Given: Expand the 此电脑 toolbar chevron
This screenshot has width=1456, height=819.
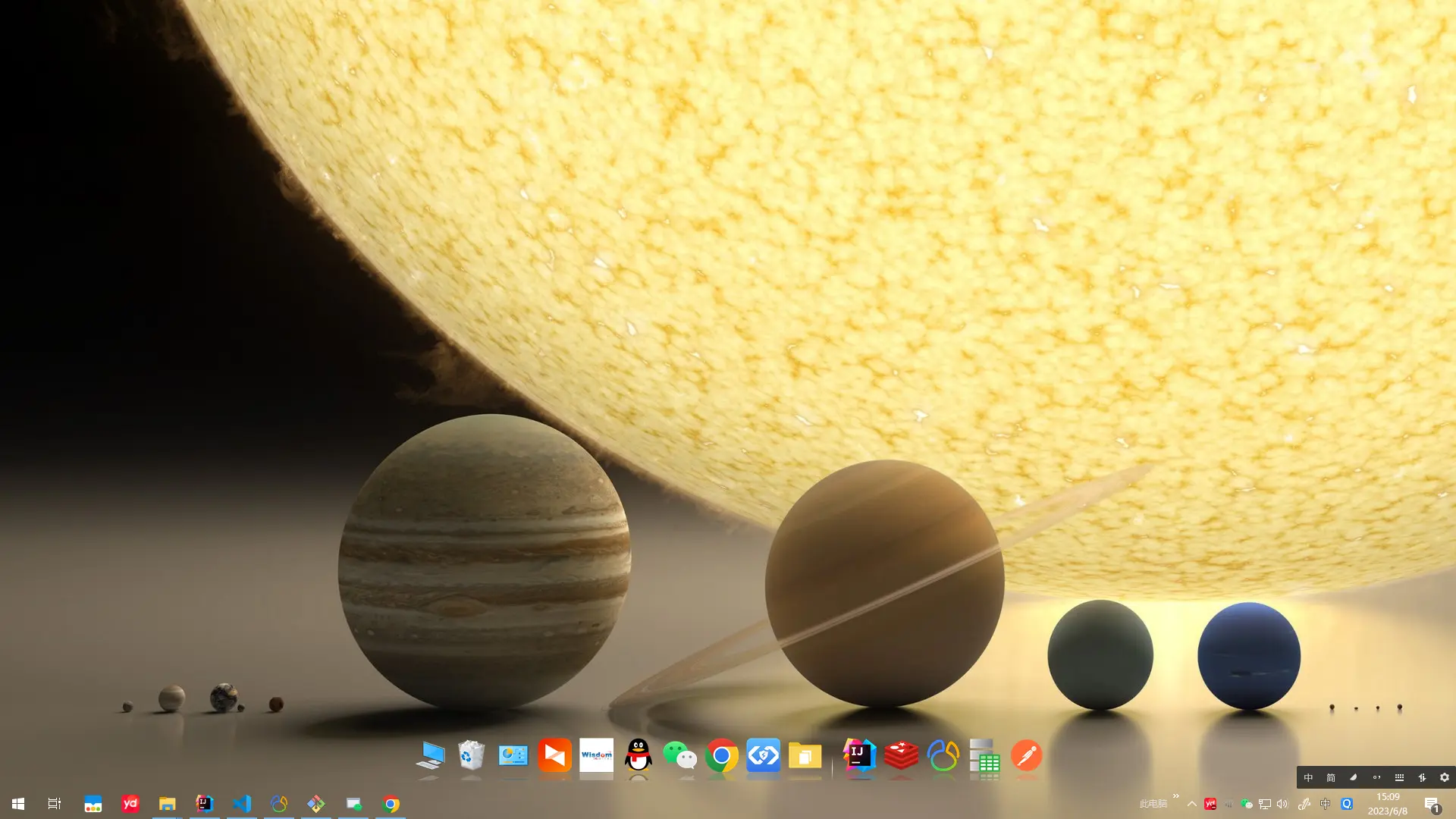Looking at the screenshot, I should (x=1175, y=796).
